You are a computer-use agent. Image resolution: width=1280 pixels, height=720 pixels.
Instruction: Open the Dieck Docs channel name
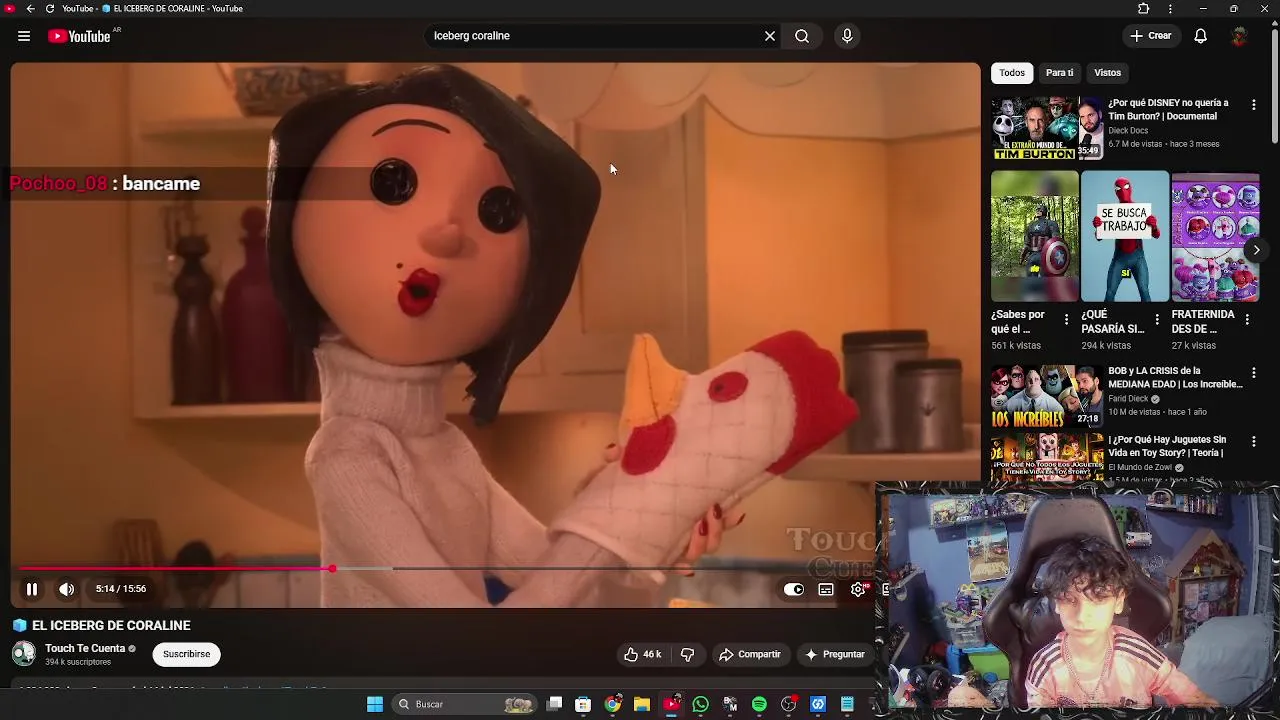[1128, 130]
